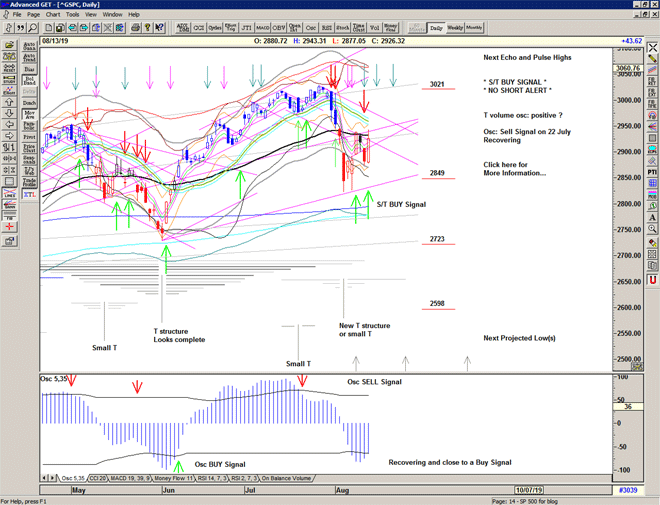Open the Tools menu

click(72, 14)
